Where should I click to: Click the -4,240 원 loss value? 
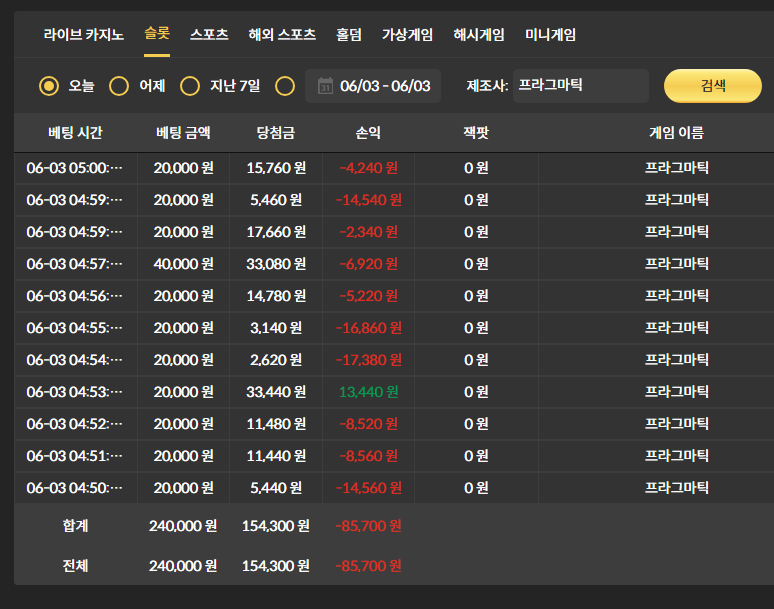coord(368,168)
